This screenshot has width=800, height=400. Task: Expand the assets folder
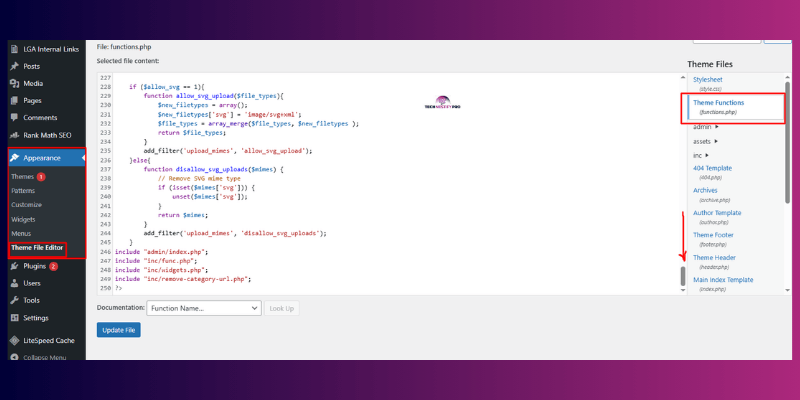click(706, 141)
